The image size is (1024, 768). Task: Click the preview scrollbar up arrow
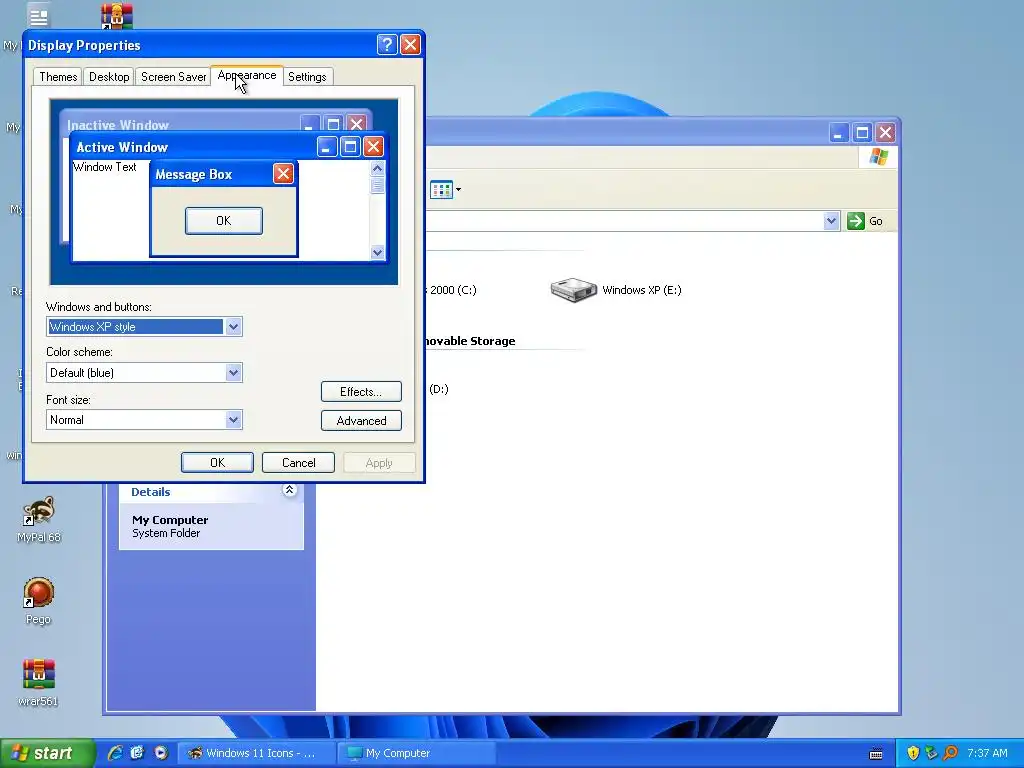pyautogui.click(x=377, y=168)
